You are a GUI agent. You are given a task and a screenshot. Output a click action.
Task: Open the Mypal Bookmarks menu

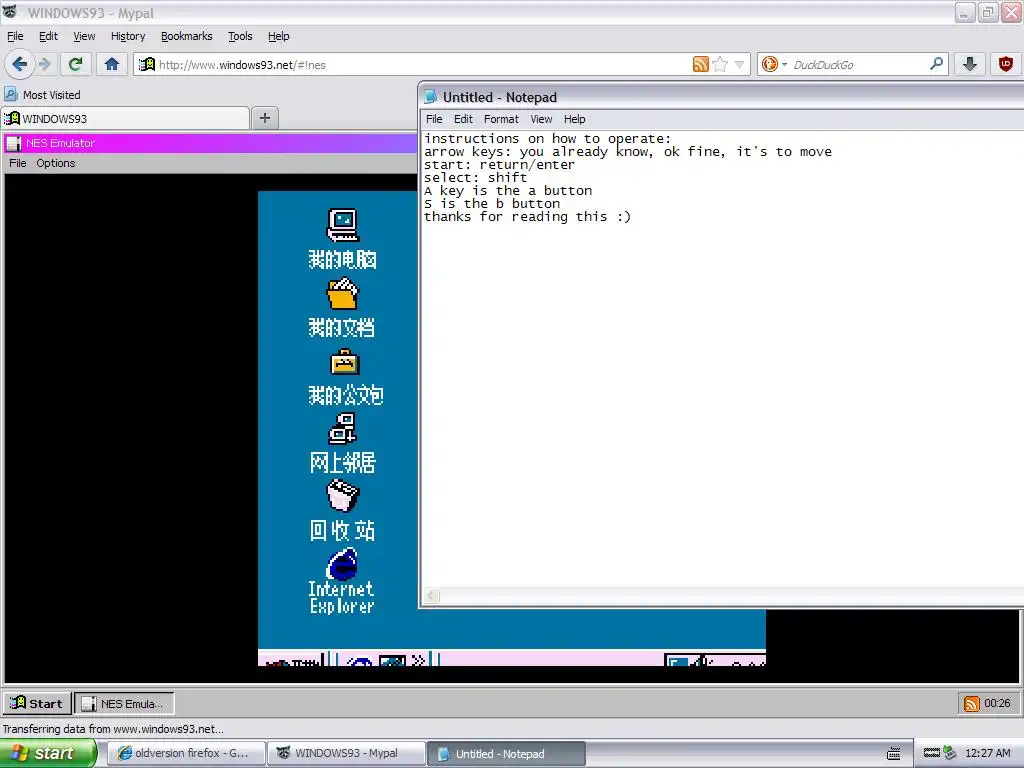click(187, 36)
